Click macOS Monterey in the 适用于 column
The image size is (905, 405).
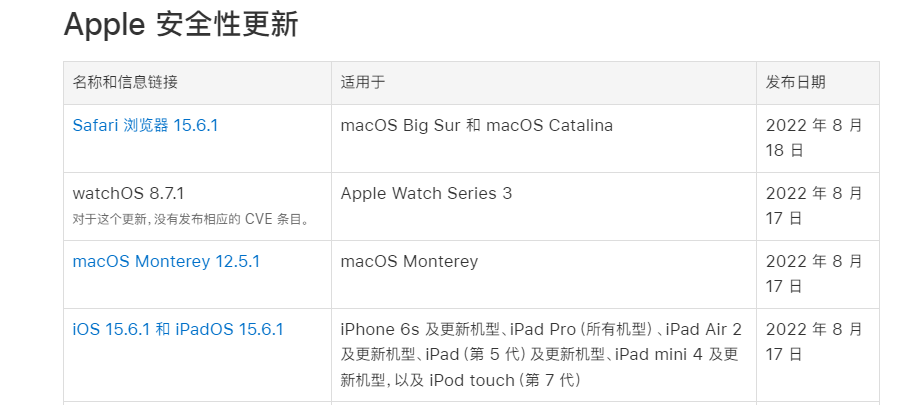pyautogui.click(x=409, y=261)
